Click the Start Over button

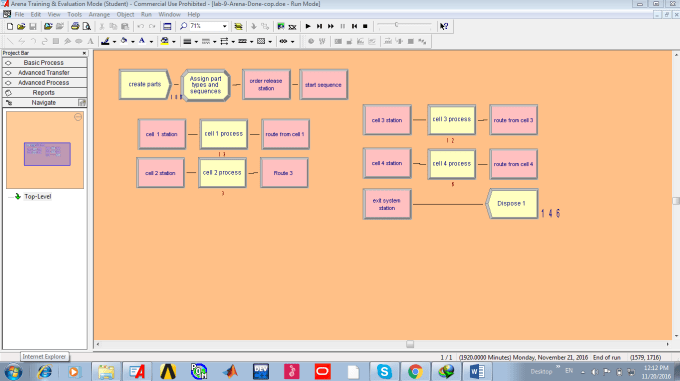354,26
